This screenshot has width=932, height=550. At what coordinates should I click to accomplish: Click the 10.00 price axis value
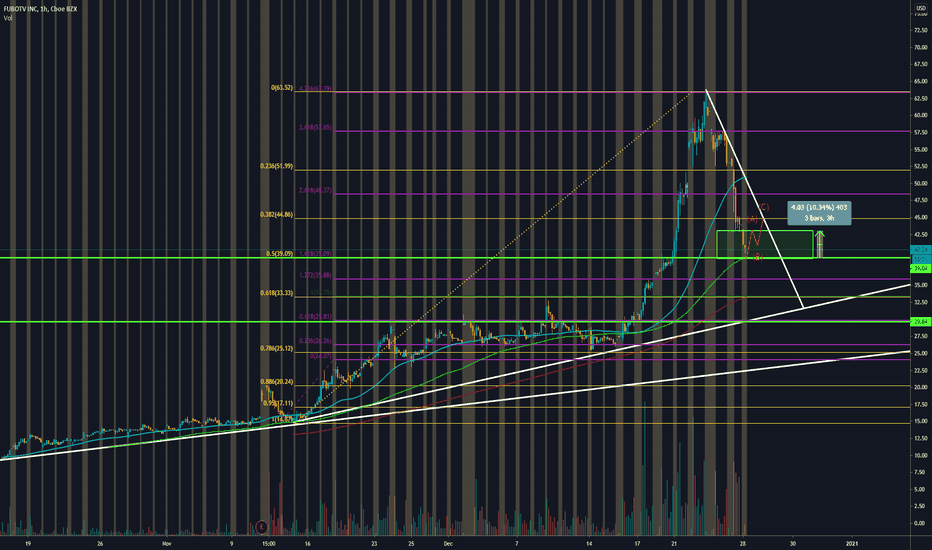pos(920,455)
